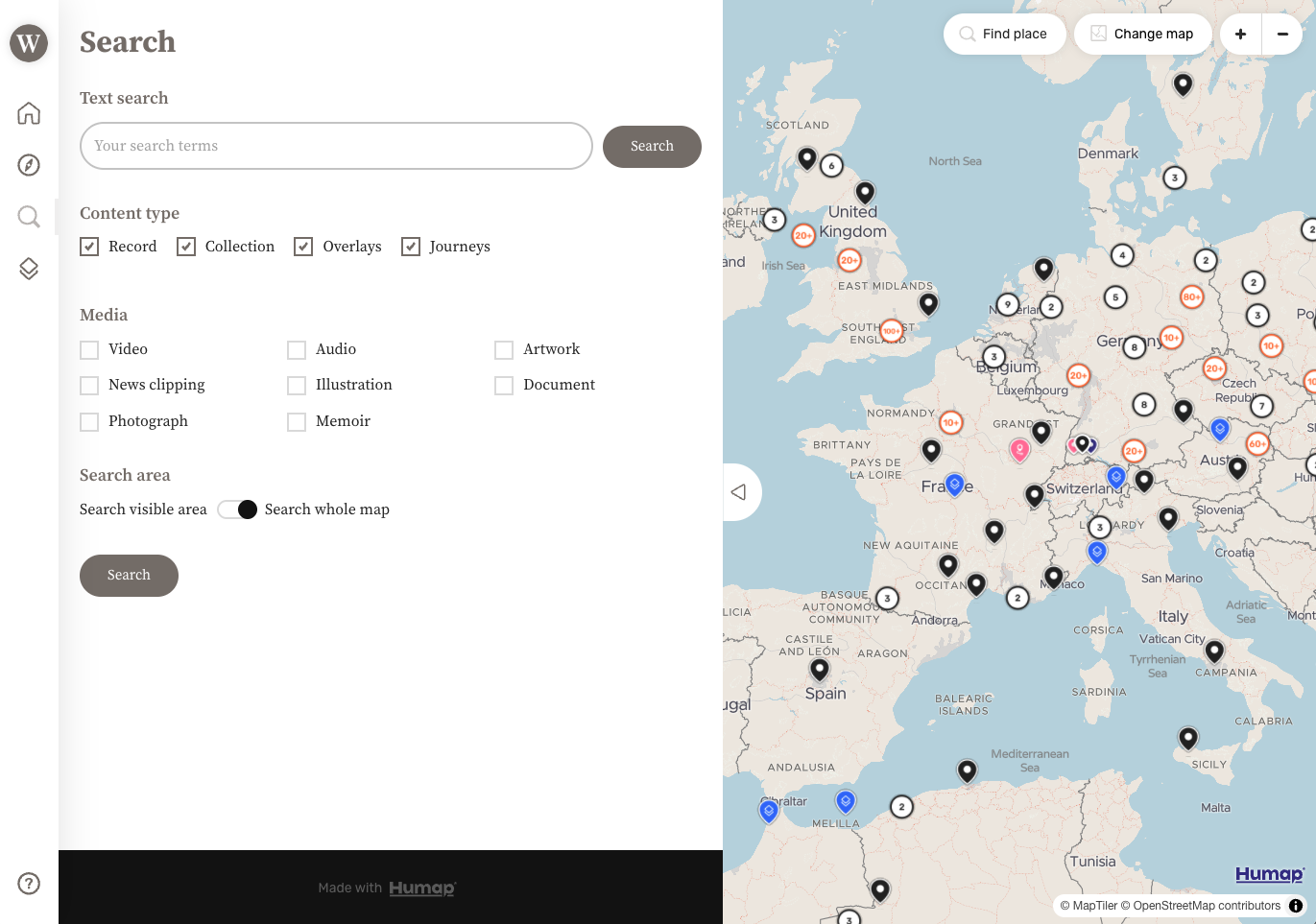Click the Humap link in footer
The height and width of the screenshot is (924, 1316).
(x=421, y=888)
